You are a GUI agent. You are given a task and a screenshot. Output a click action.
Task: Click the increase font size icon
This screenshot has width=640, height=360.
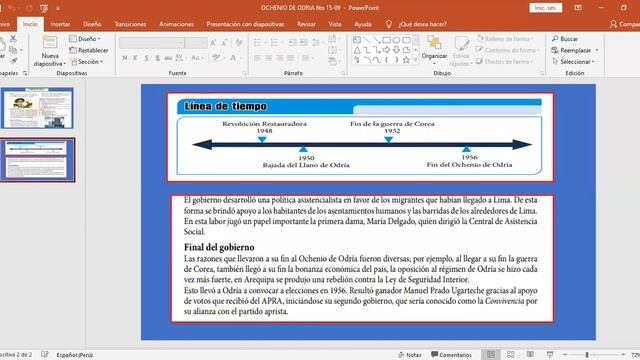[213, 43]
